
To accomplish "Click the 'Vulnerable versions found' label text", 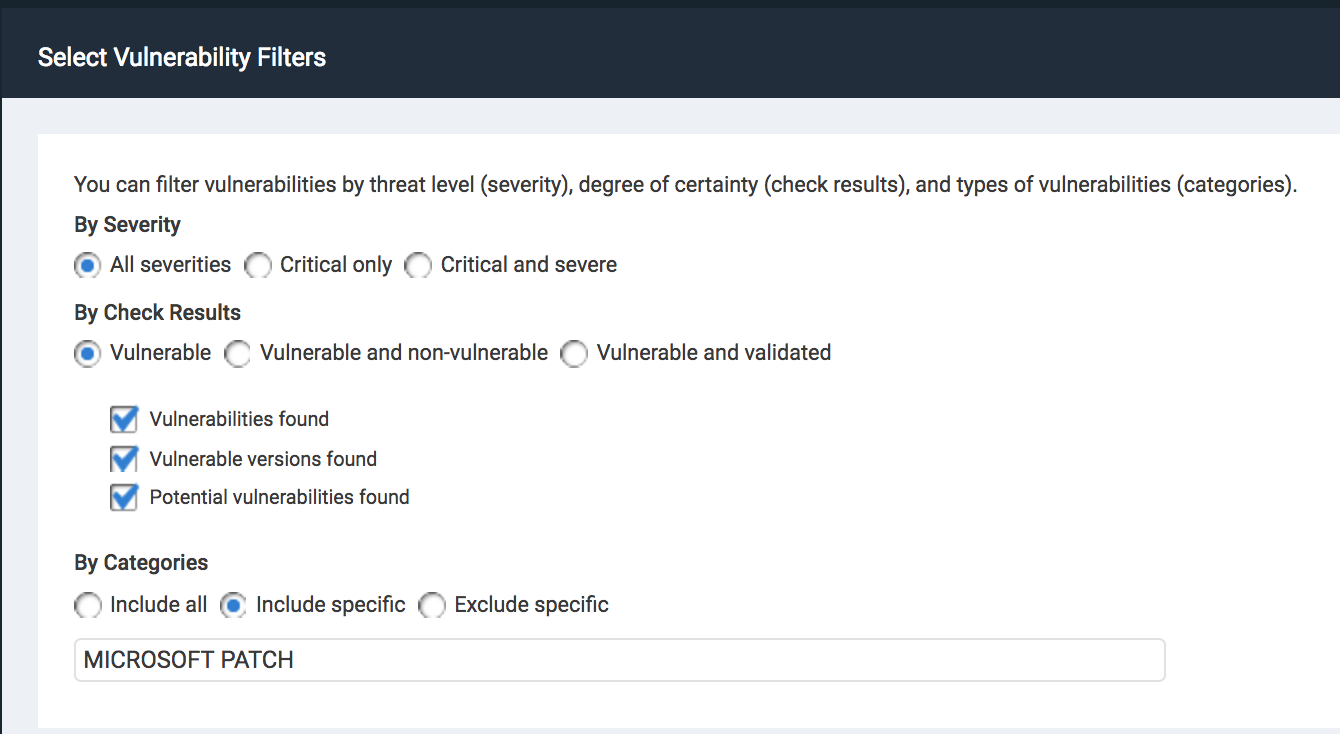I will pyautogui.click(x=263, y=459).
